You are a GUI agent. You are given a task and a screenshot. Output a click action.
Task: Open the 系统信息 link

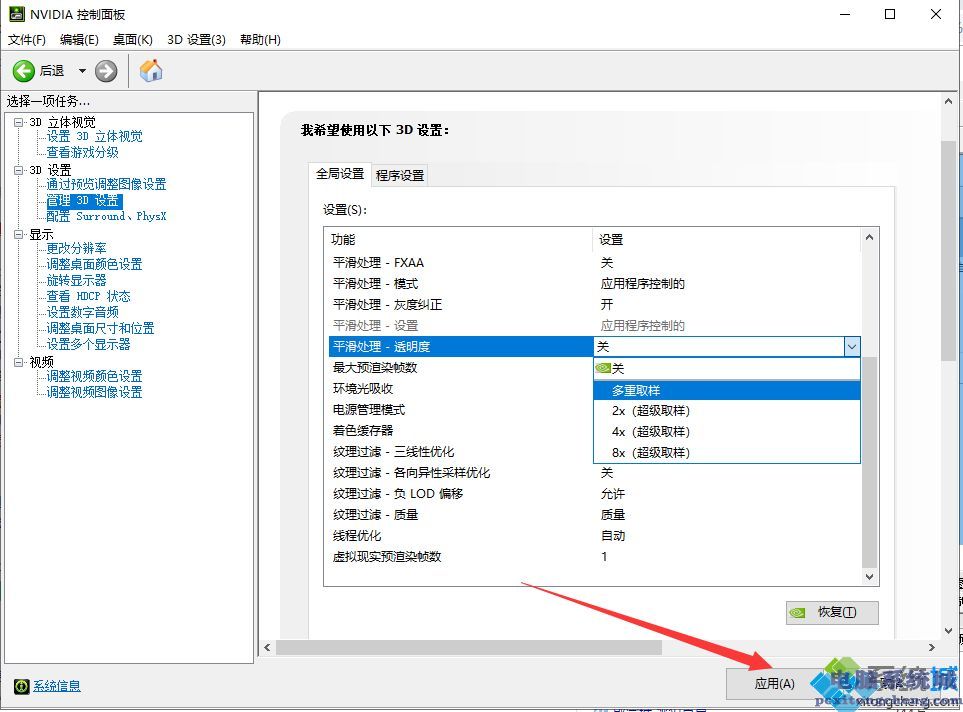57,686
